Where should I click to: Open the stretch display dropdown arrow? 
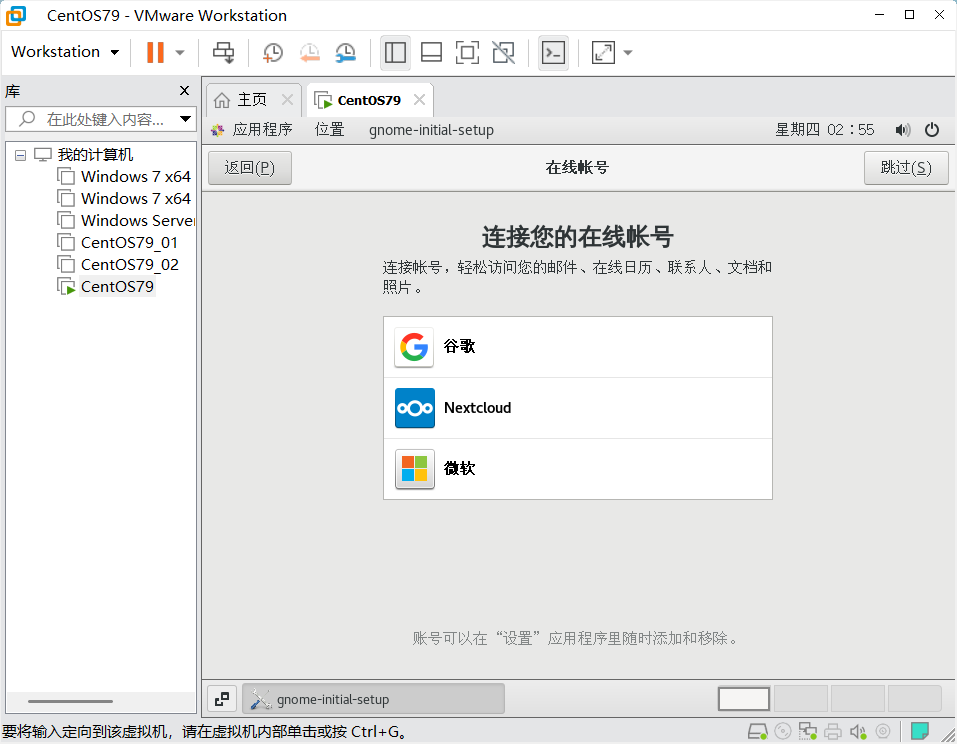(628, 52)
